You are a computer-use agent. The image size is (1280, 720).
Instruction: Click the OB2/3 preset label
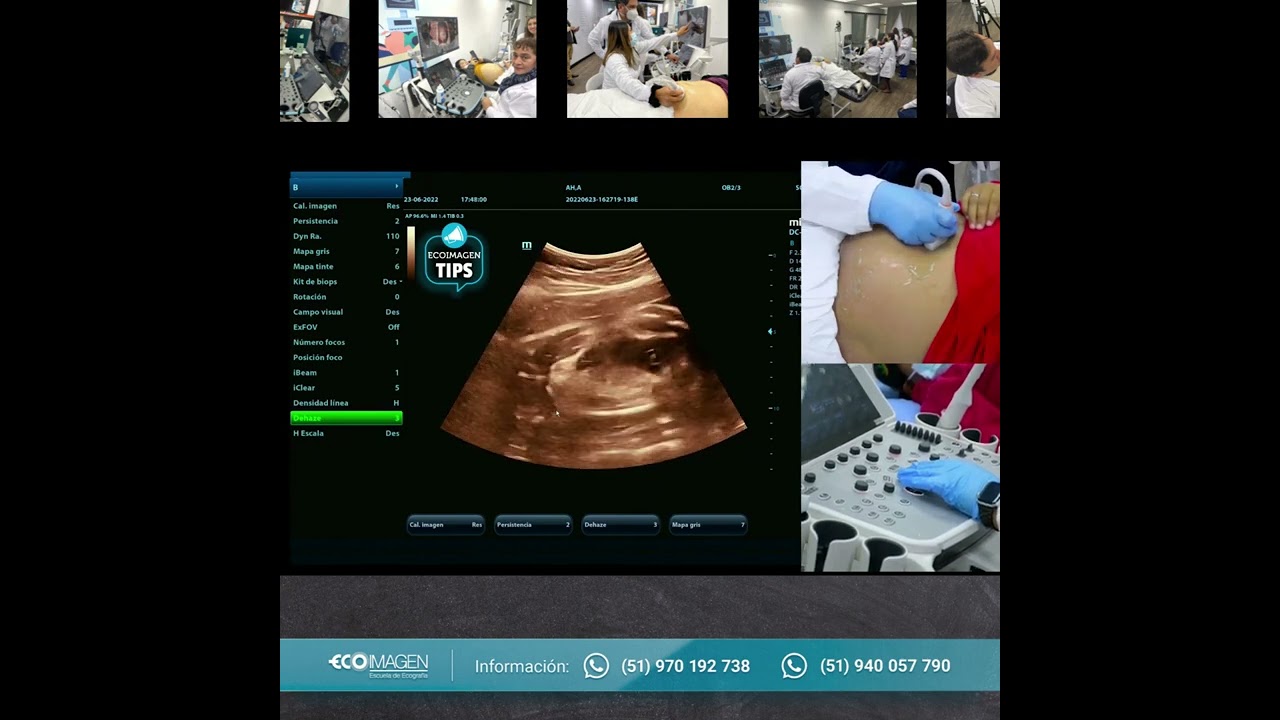click(x=731, y=188)
